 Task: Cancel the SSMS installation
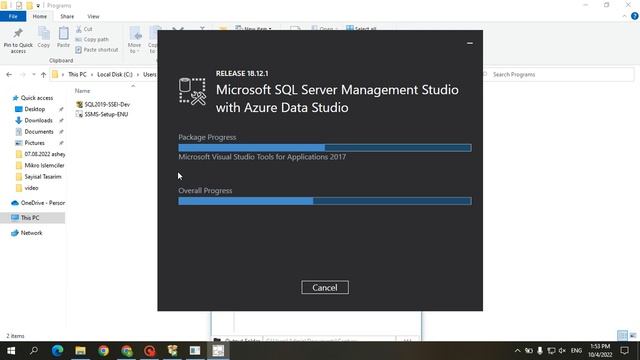tap(325, 287)
